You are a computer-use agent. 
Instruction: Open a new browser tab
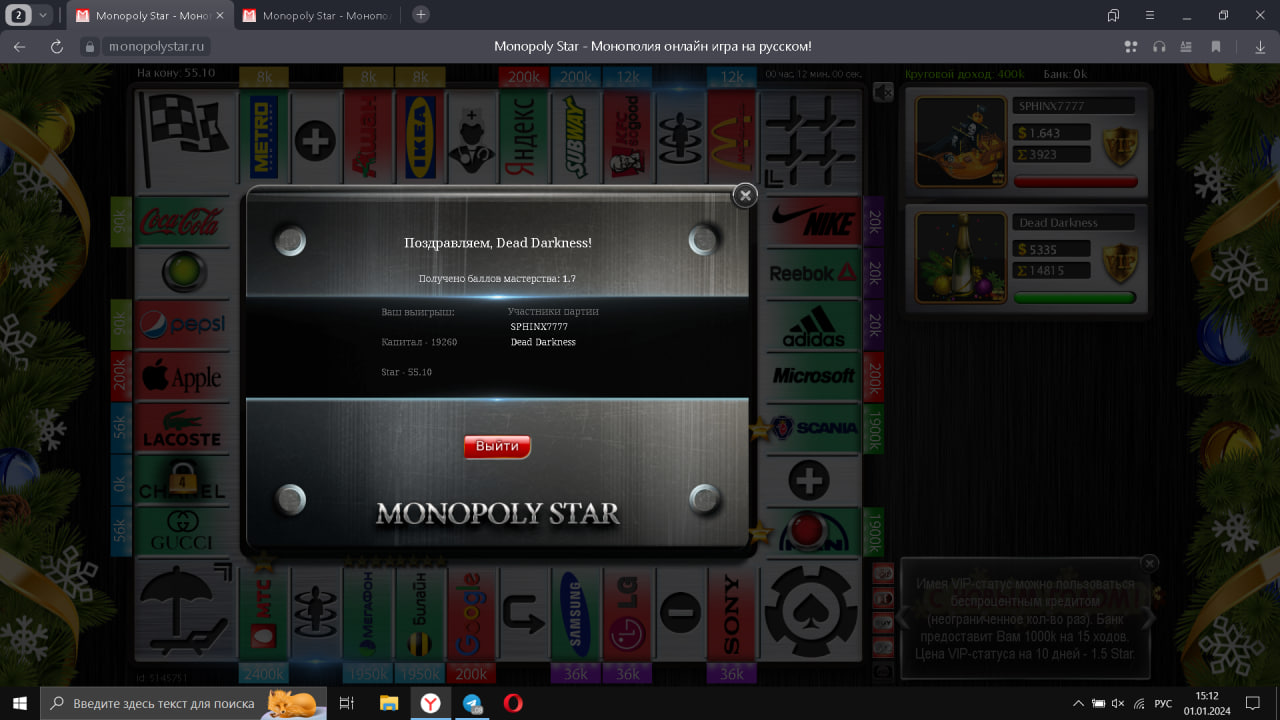(421, 15)
